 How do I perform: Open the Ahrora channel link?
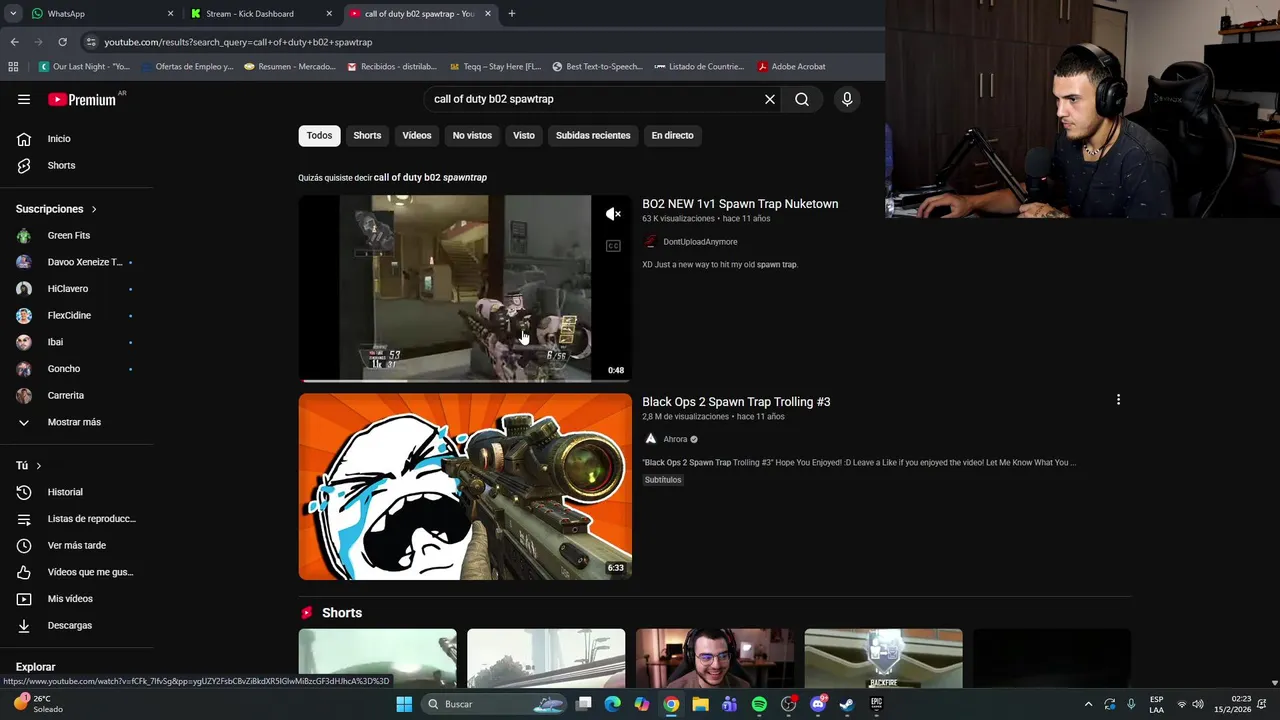tap(675, 439)
